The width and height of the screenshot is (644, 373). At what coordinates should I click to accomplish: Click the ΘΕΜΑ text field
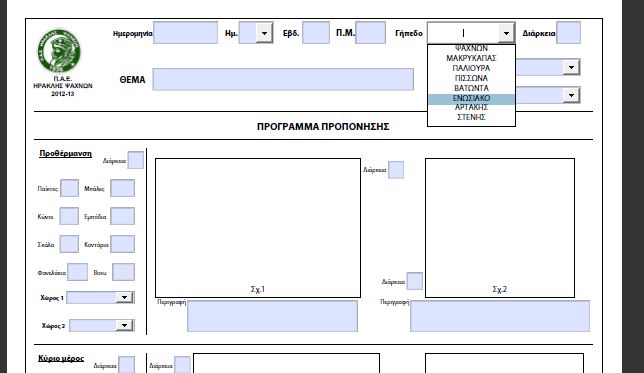283,79
